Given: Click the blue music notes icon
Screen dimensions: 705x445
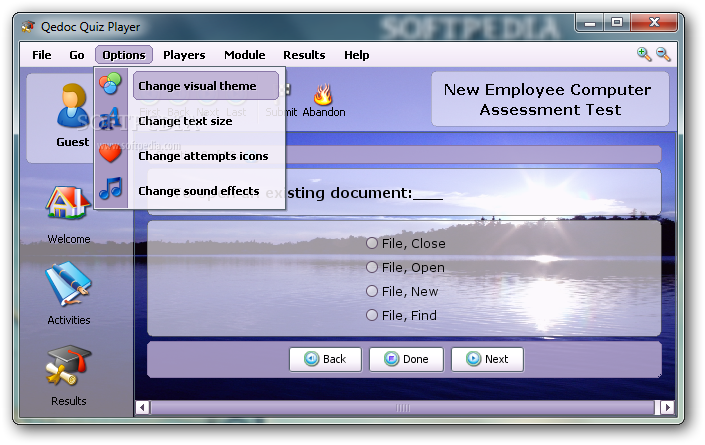Looking at the screenshot, I should point(111,188).
